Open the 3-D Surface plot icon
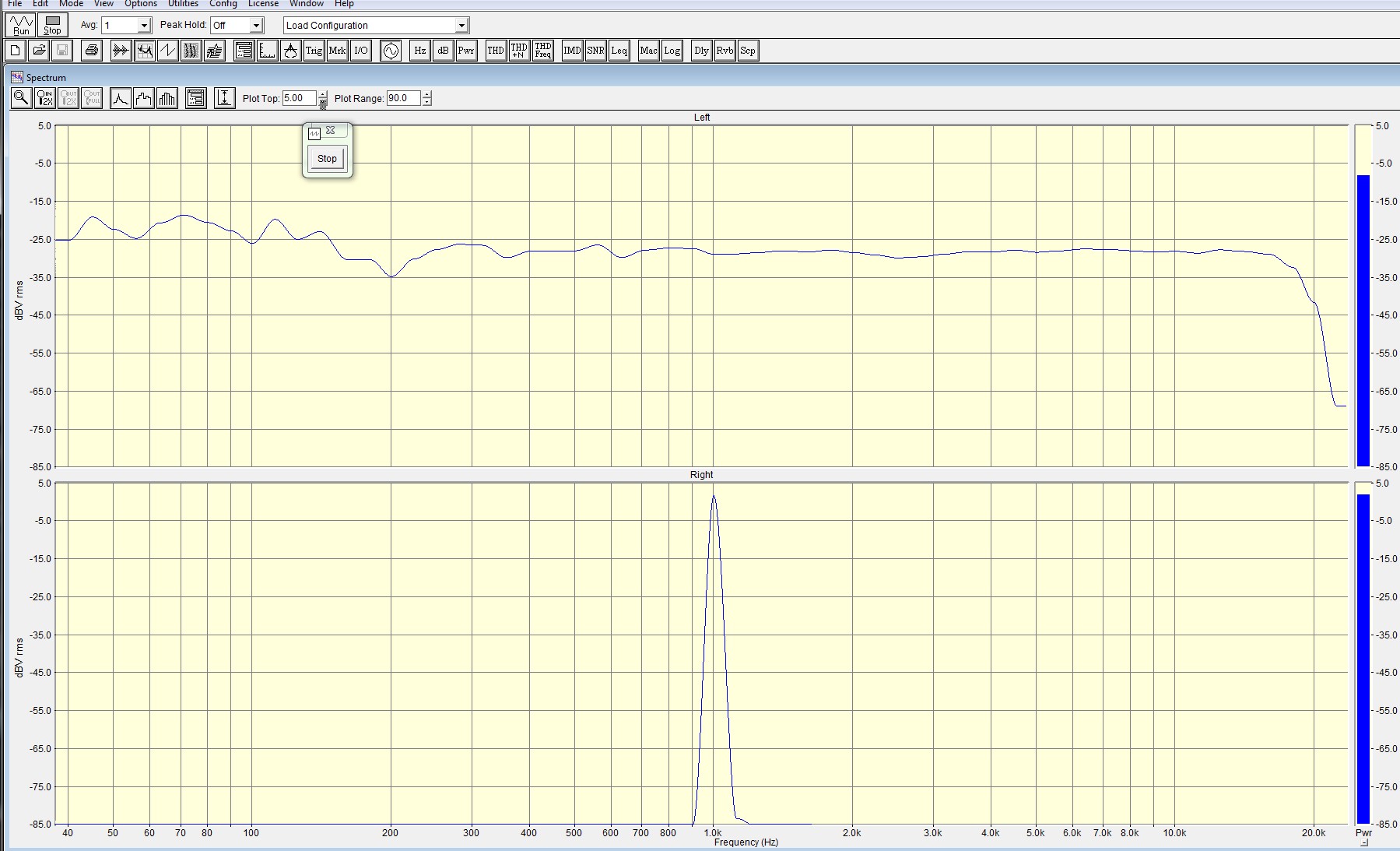 pyautogui.click(x=214, y=51)
